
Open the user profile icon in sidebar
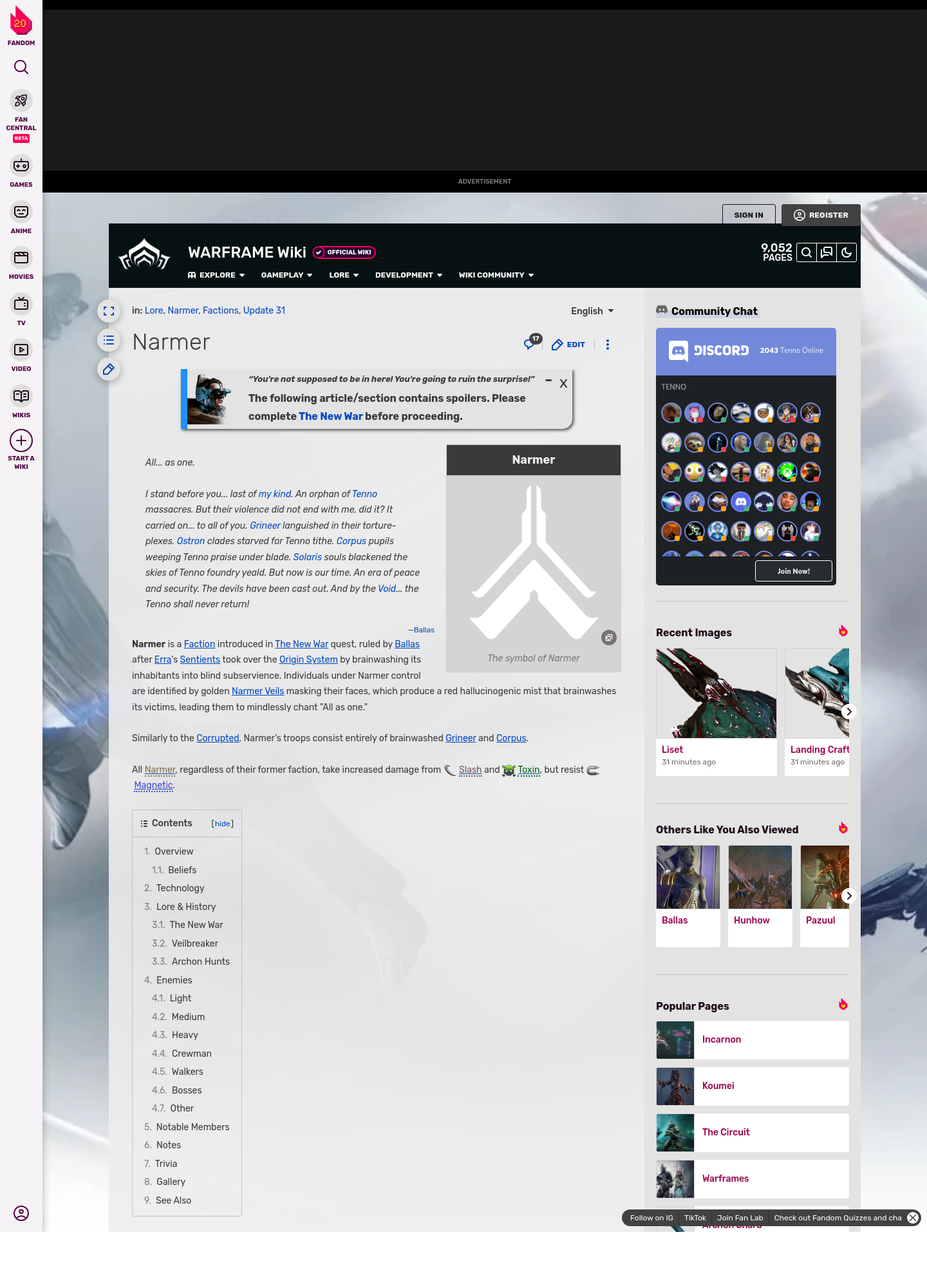coord(21,1213)
